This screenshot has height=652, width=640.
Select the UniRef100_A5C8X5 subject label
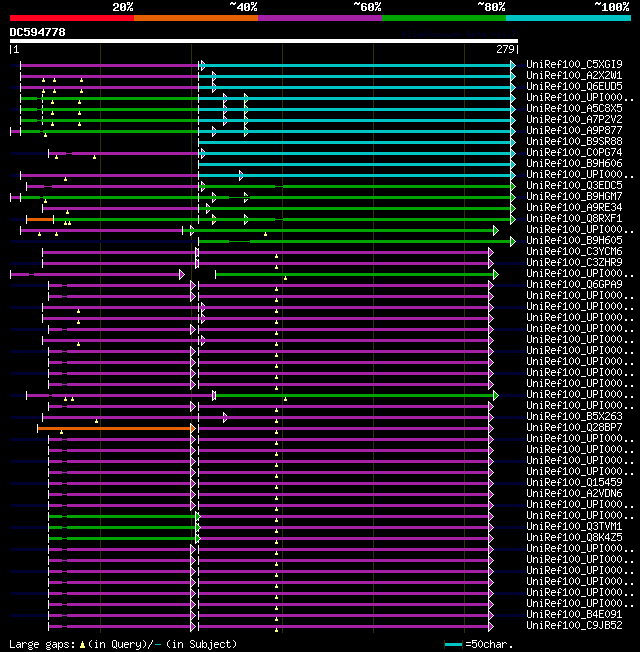point(574,109)
